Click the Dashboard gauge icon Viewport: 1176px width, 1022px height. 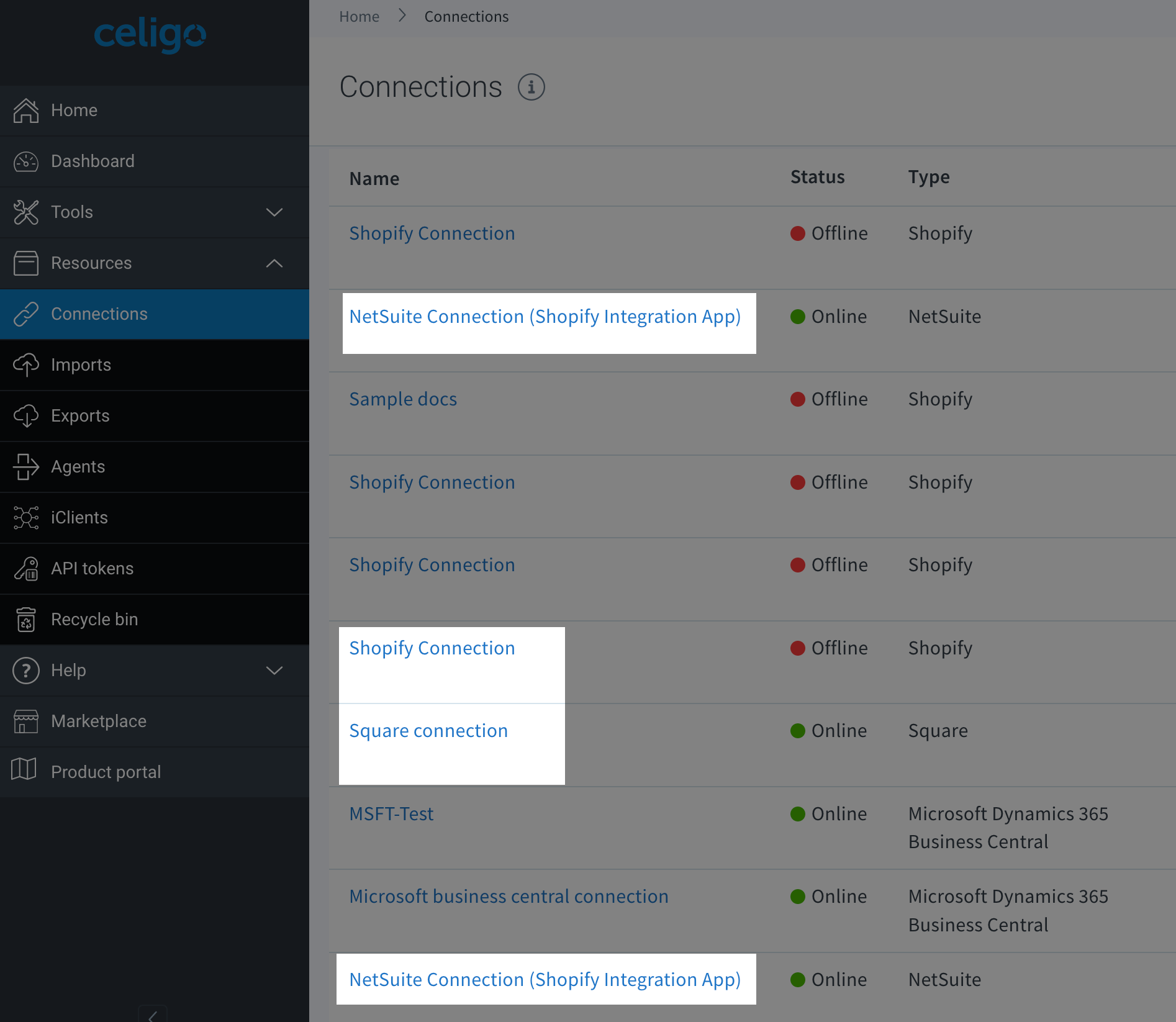[26, 161]
